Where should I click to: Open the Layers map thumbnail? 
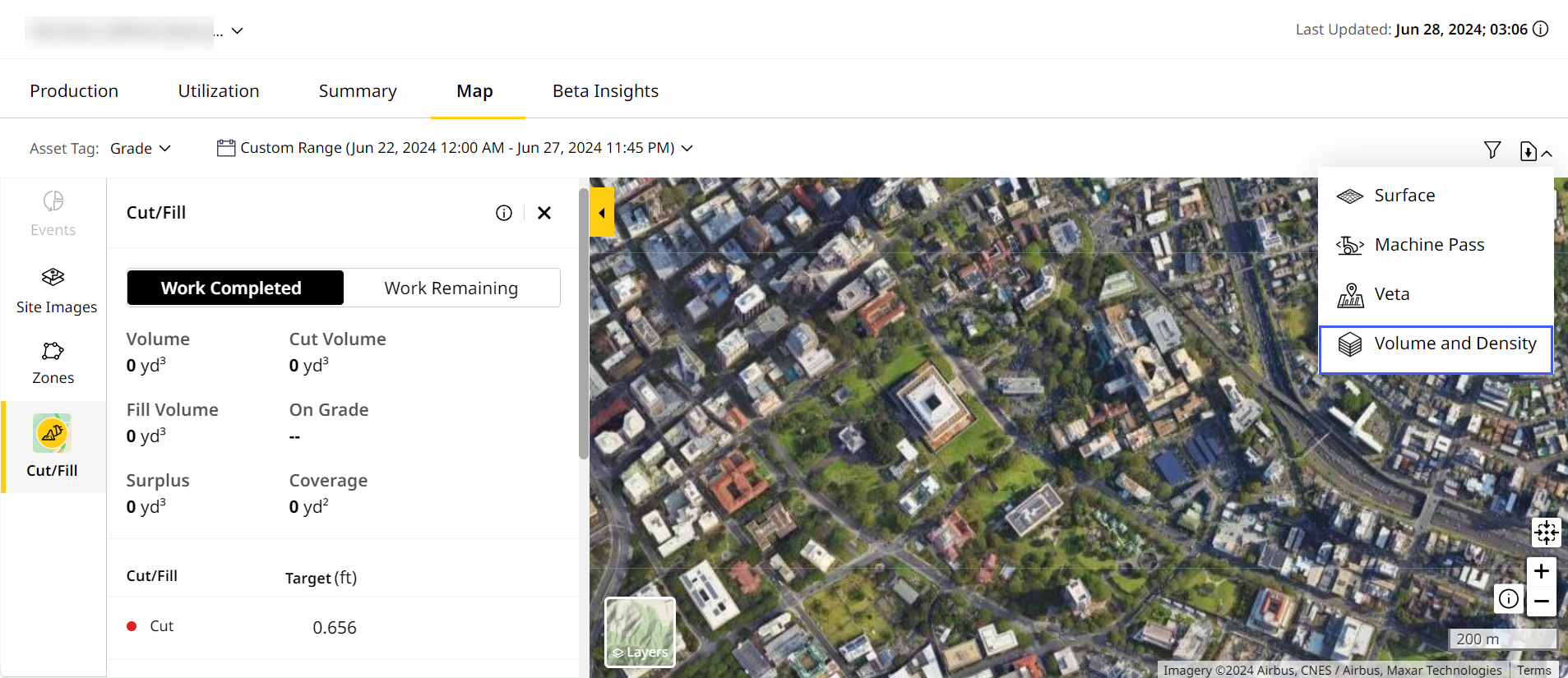click(x=640, y=631)
